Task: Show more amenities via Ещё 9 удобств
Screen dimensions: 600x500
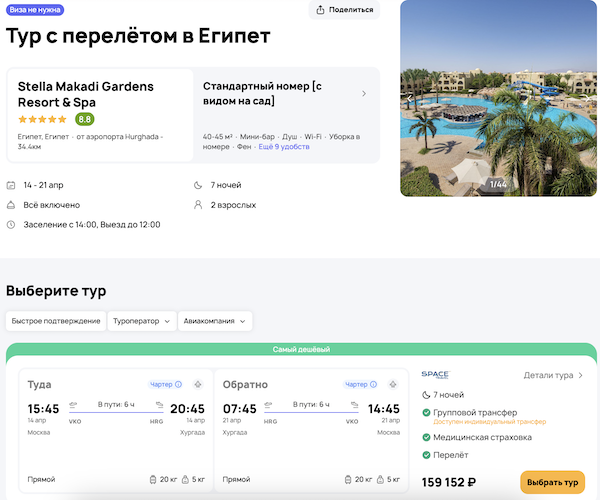Action: click(x=284, y=147)
